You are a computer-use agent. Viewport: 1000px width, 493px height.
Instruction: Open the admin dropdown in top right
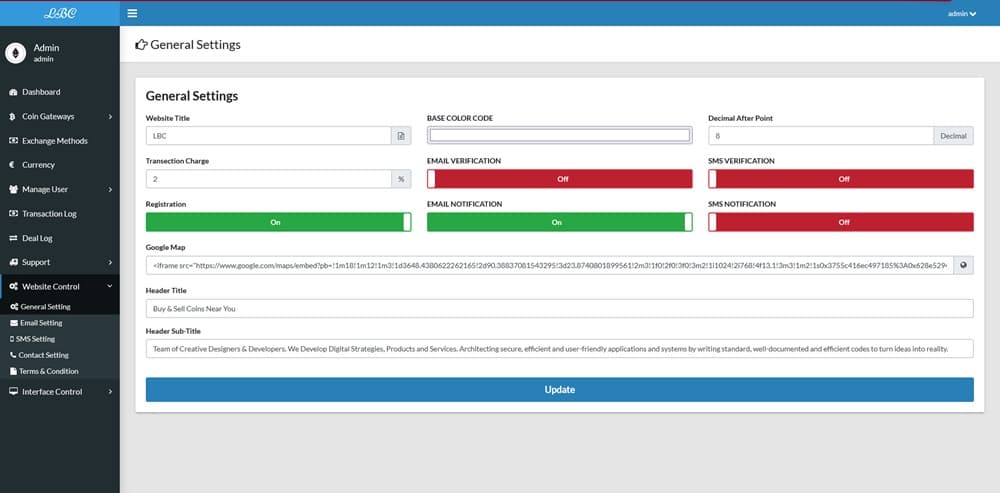(961, 13)
